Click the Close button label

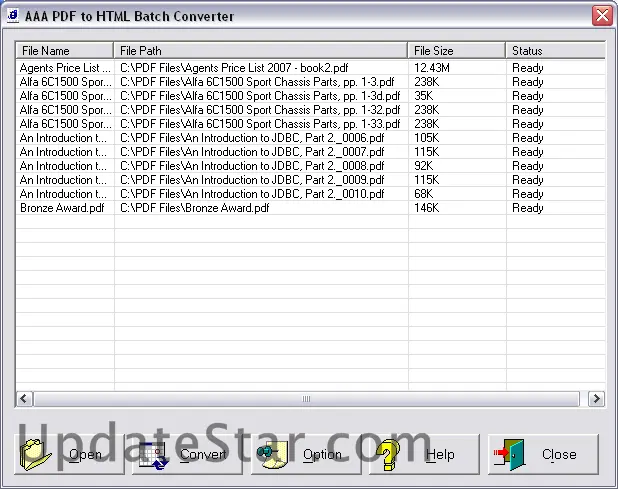coord(559,454)
